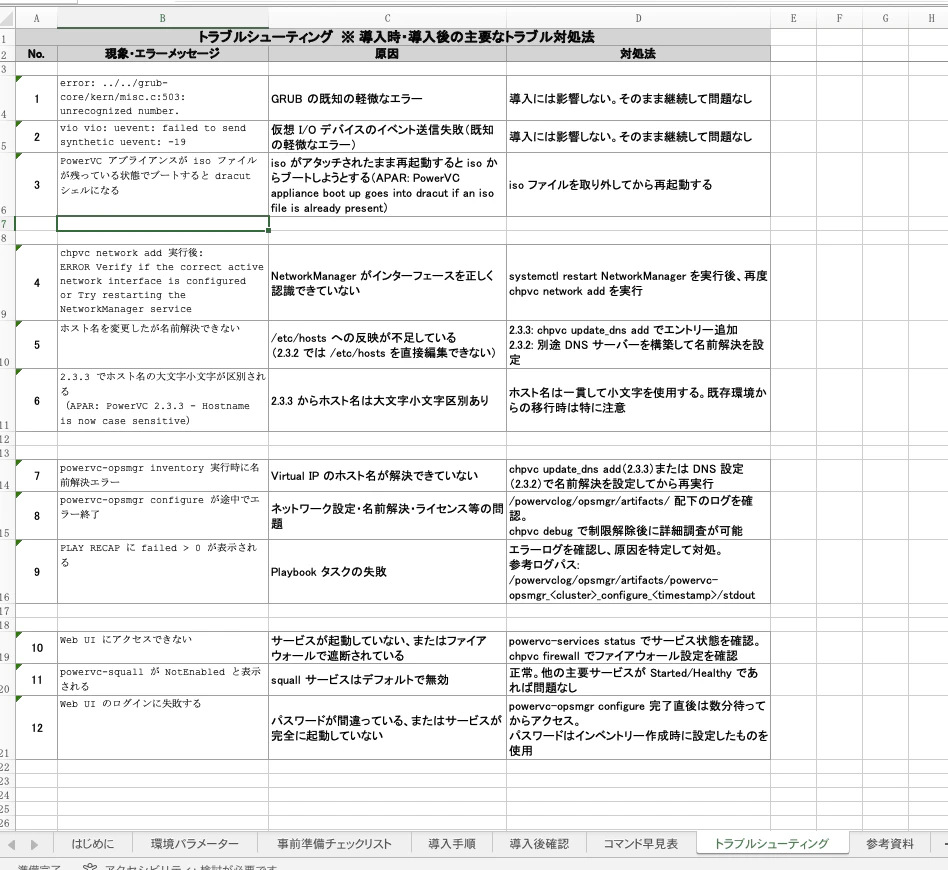Select the systemctl restart NetworkManager cell

638,282
